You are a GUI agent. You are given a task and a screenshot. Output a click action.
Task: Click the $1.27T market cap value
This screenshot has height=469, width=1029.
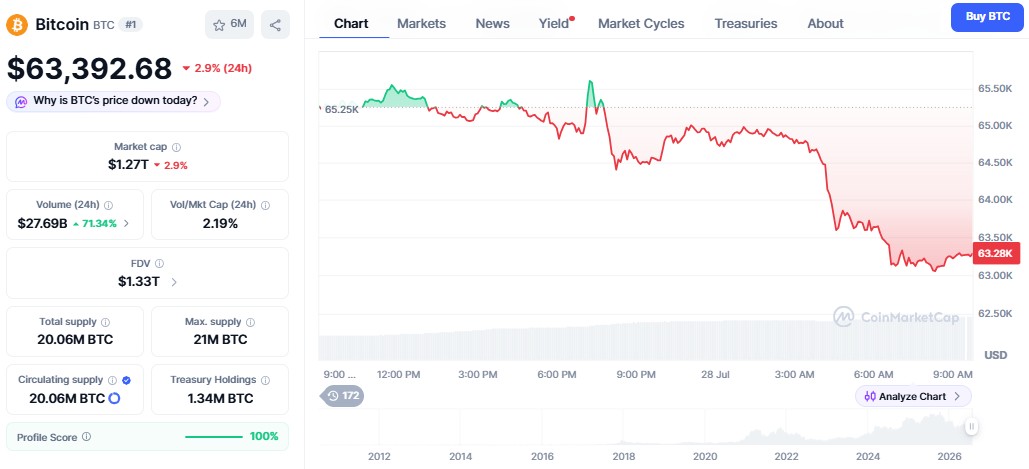[128, 165]
